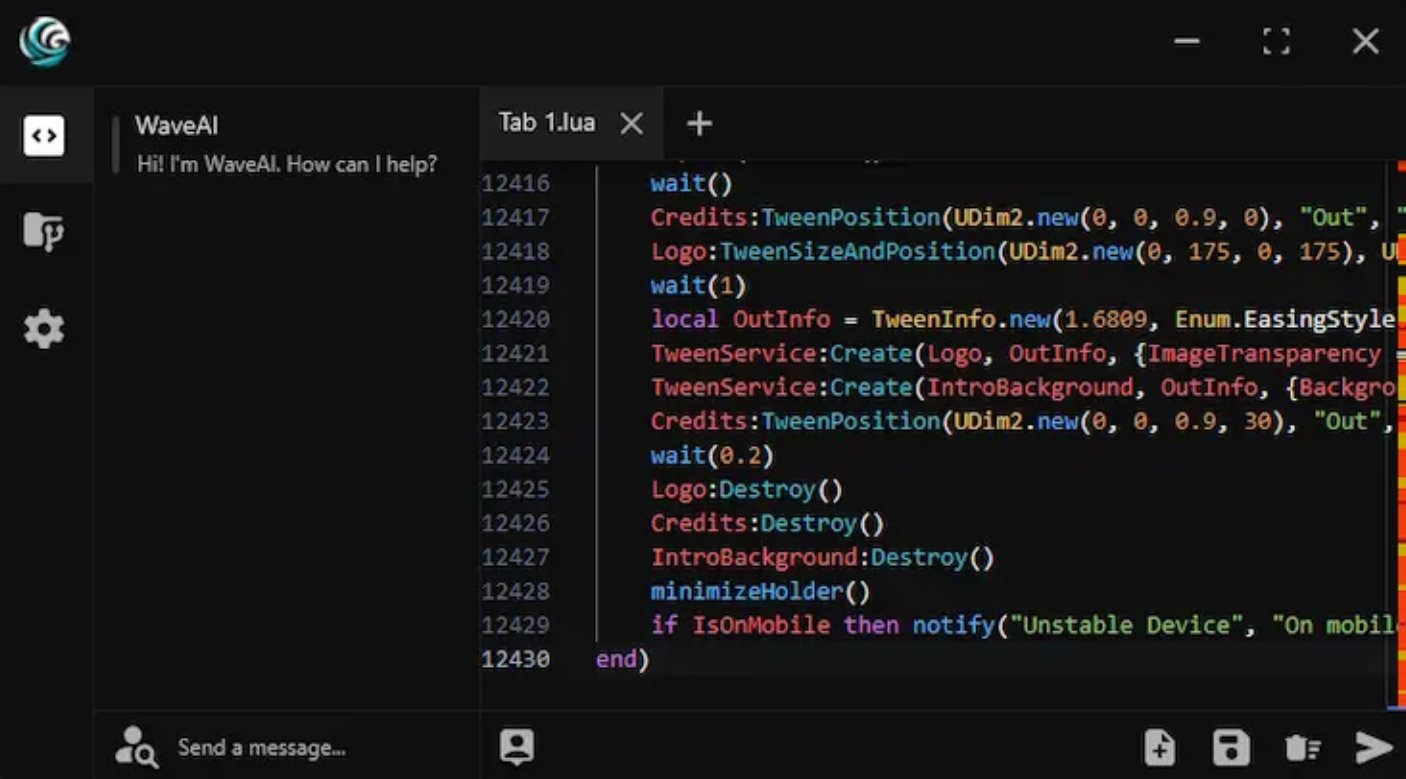Click line number 12430

[x=516, y=659]
